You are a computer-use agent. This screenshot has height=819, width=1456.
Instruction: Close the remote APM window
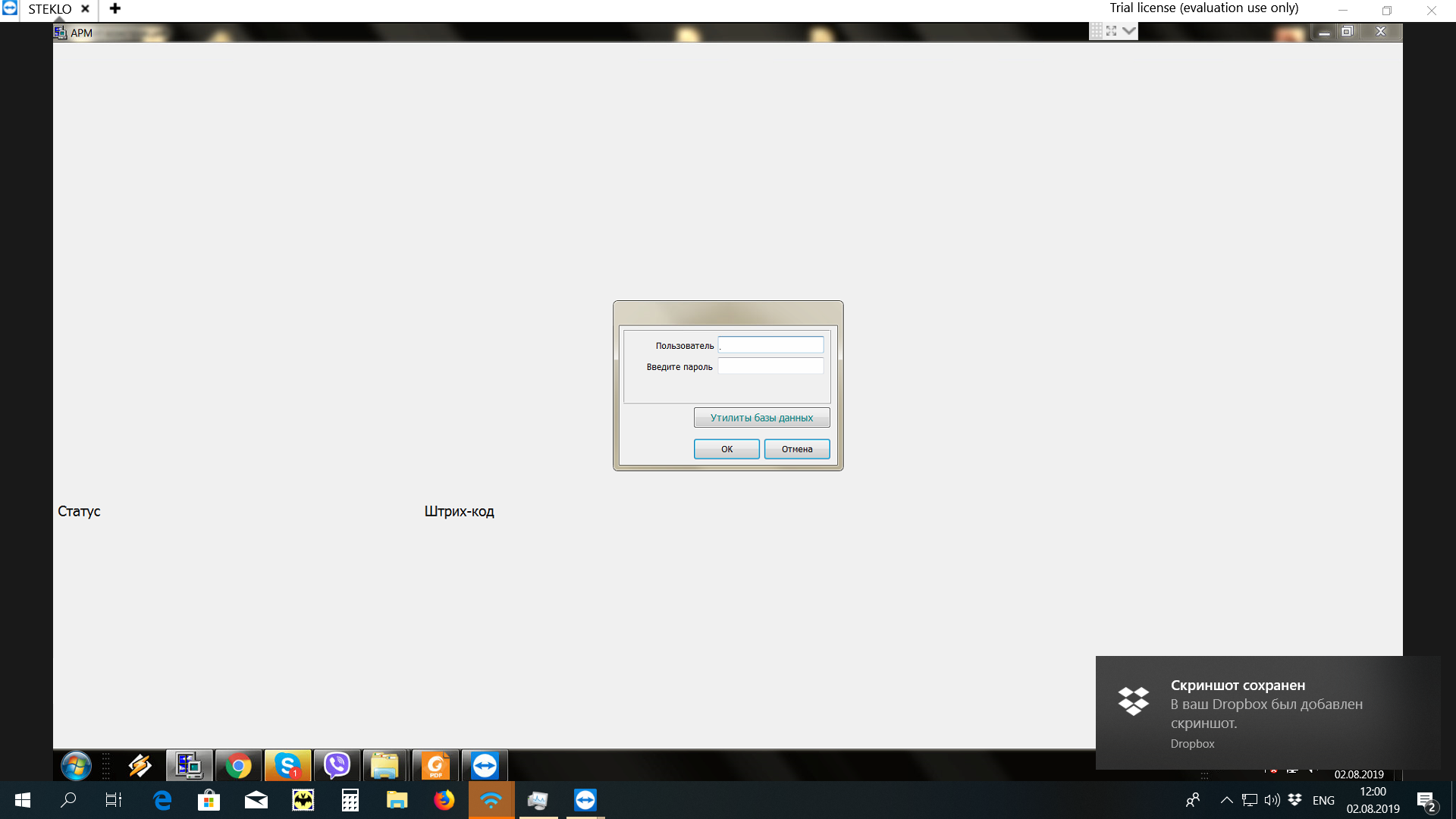(x=1381, y=32)
